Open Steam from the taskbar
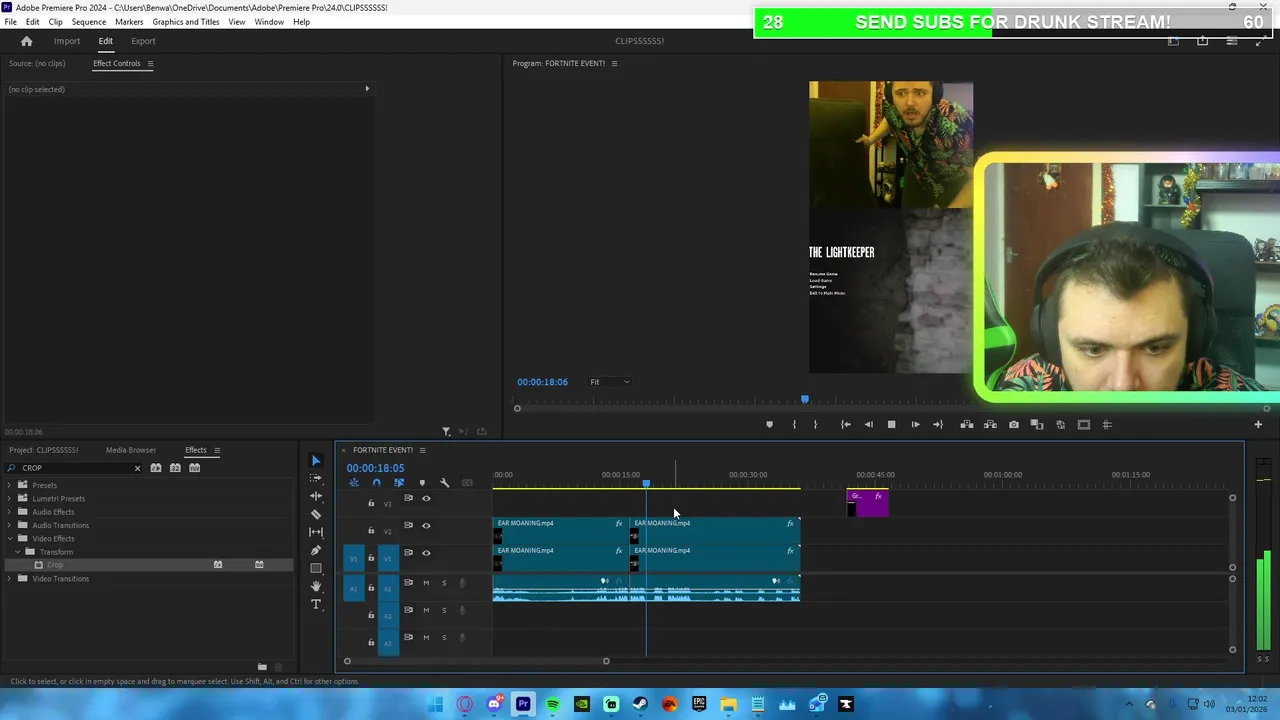 640,704
